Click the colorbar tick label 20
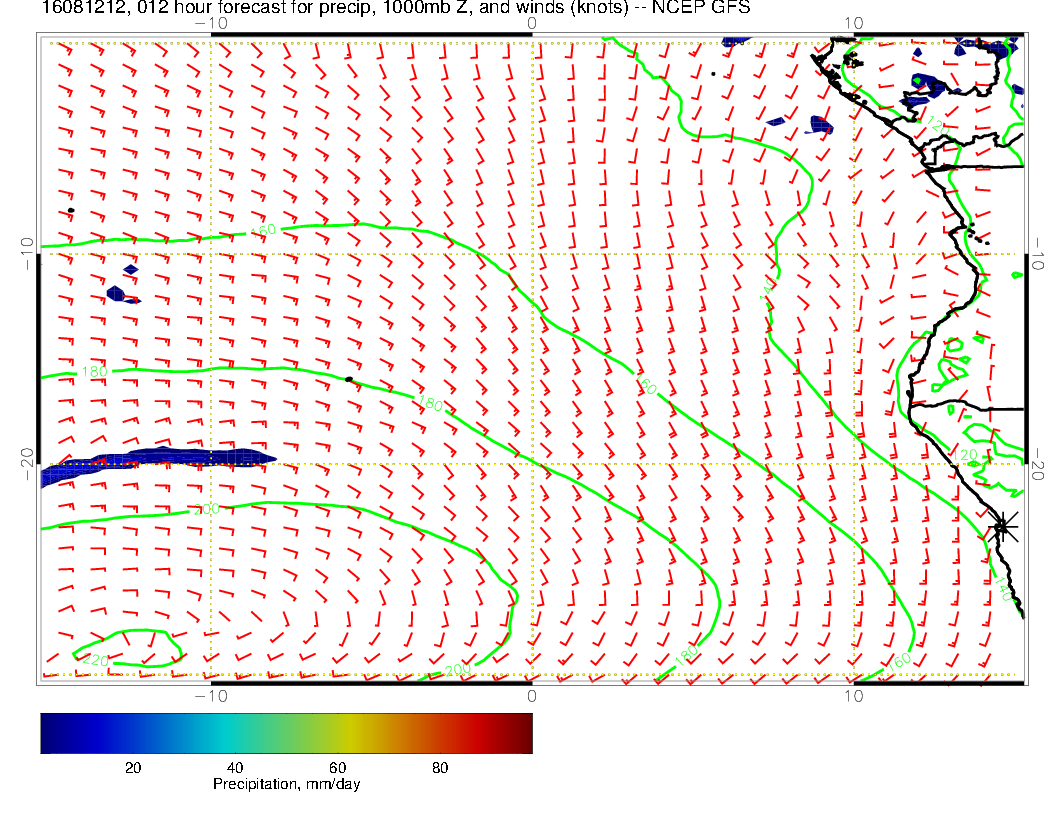This screenshot has width=1056, height=816. [x=131, y=767]
